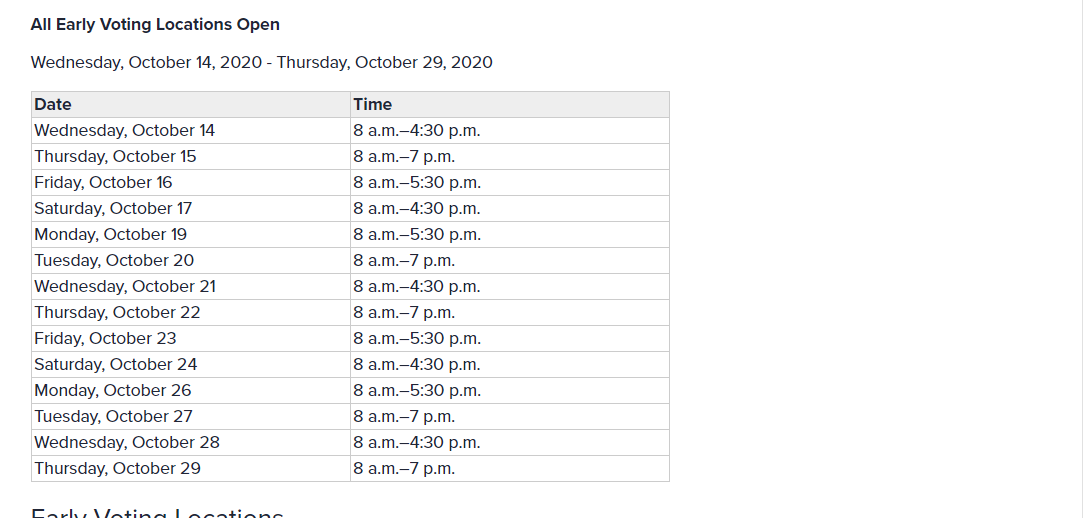Select the Friday, October 16 date cell
The width and height of the screenshot is (1083, 518).
click(191, 182)
